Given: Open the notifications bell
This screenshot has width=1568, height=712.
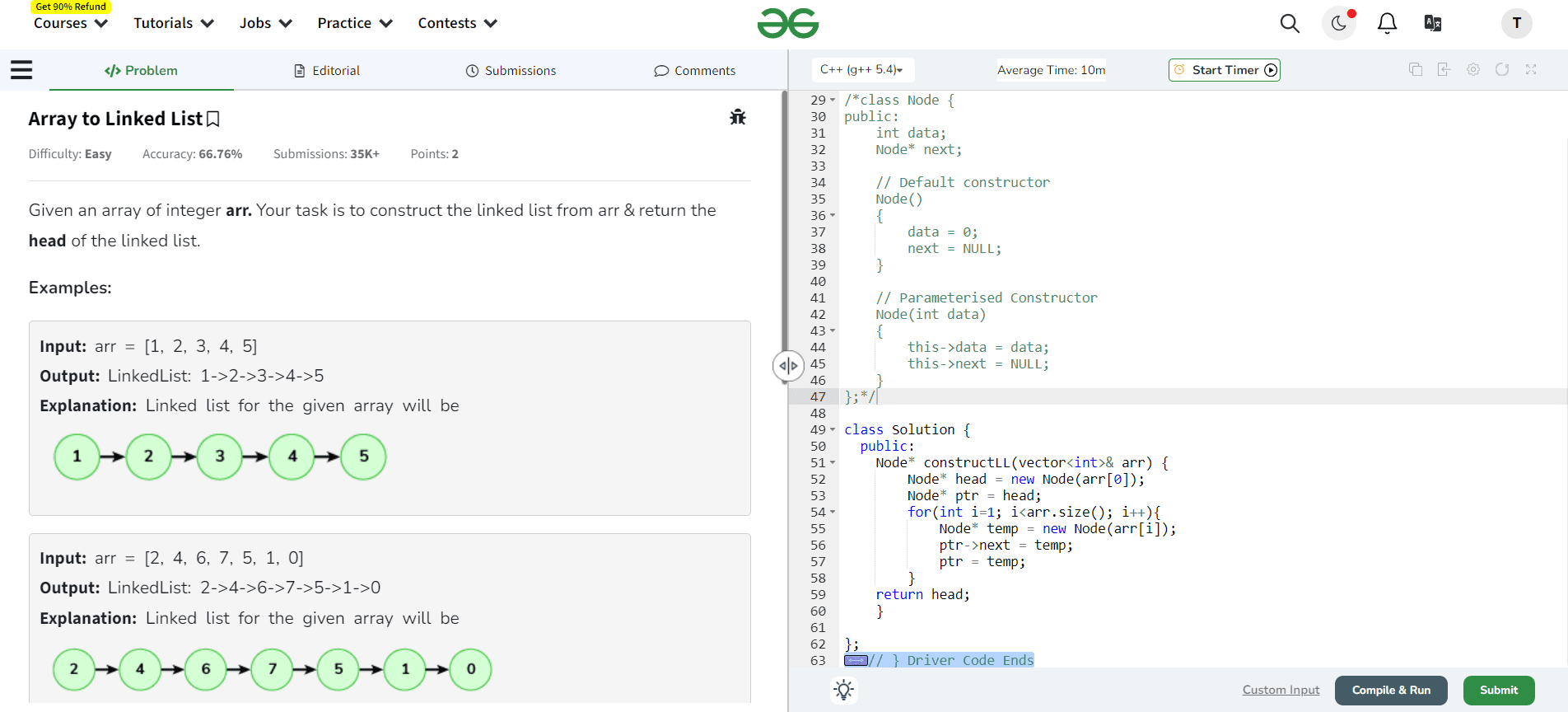Looking at the screenshot, I should tap(1387, 24).
